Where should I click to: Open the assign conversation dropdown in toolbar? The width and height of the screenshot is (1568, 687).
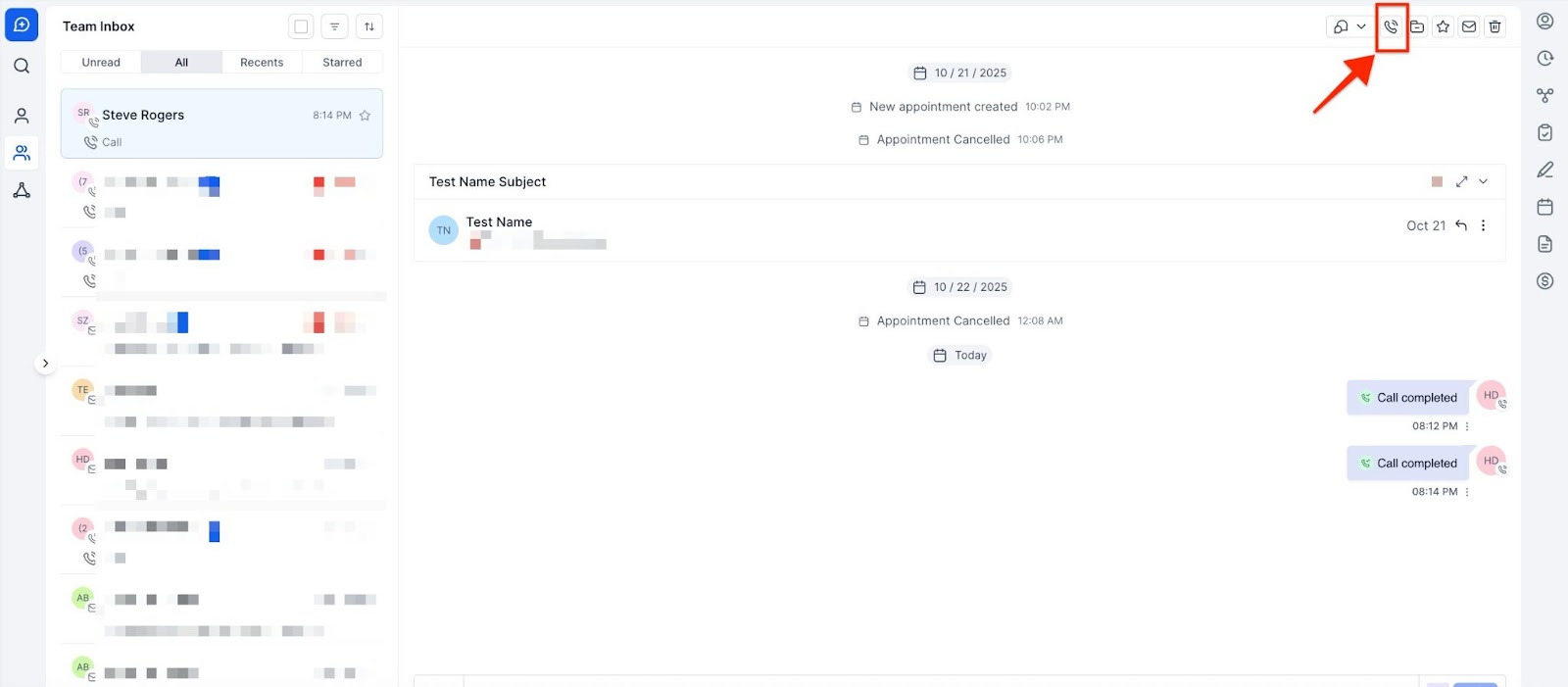[x=1349, y=26]
